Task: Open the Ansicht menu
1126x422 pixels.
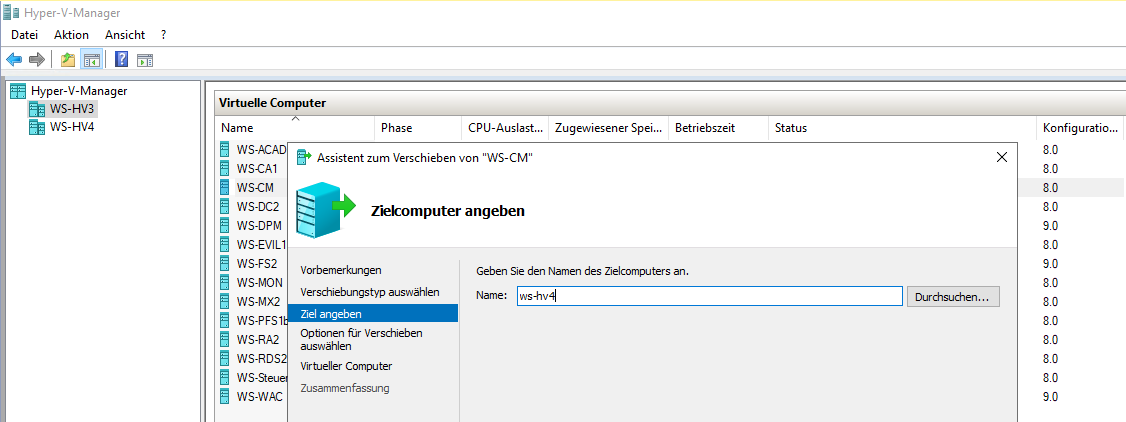Action: coord(125,34)
